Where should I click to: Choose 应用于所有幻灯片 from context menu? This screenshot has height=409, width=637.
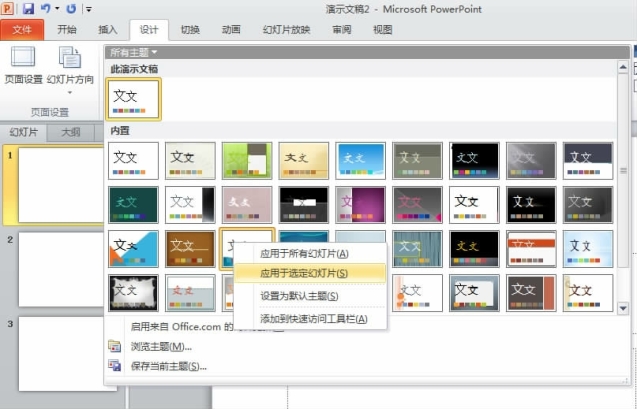pyautogui.click(x=304, y=254)
